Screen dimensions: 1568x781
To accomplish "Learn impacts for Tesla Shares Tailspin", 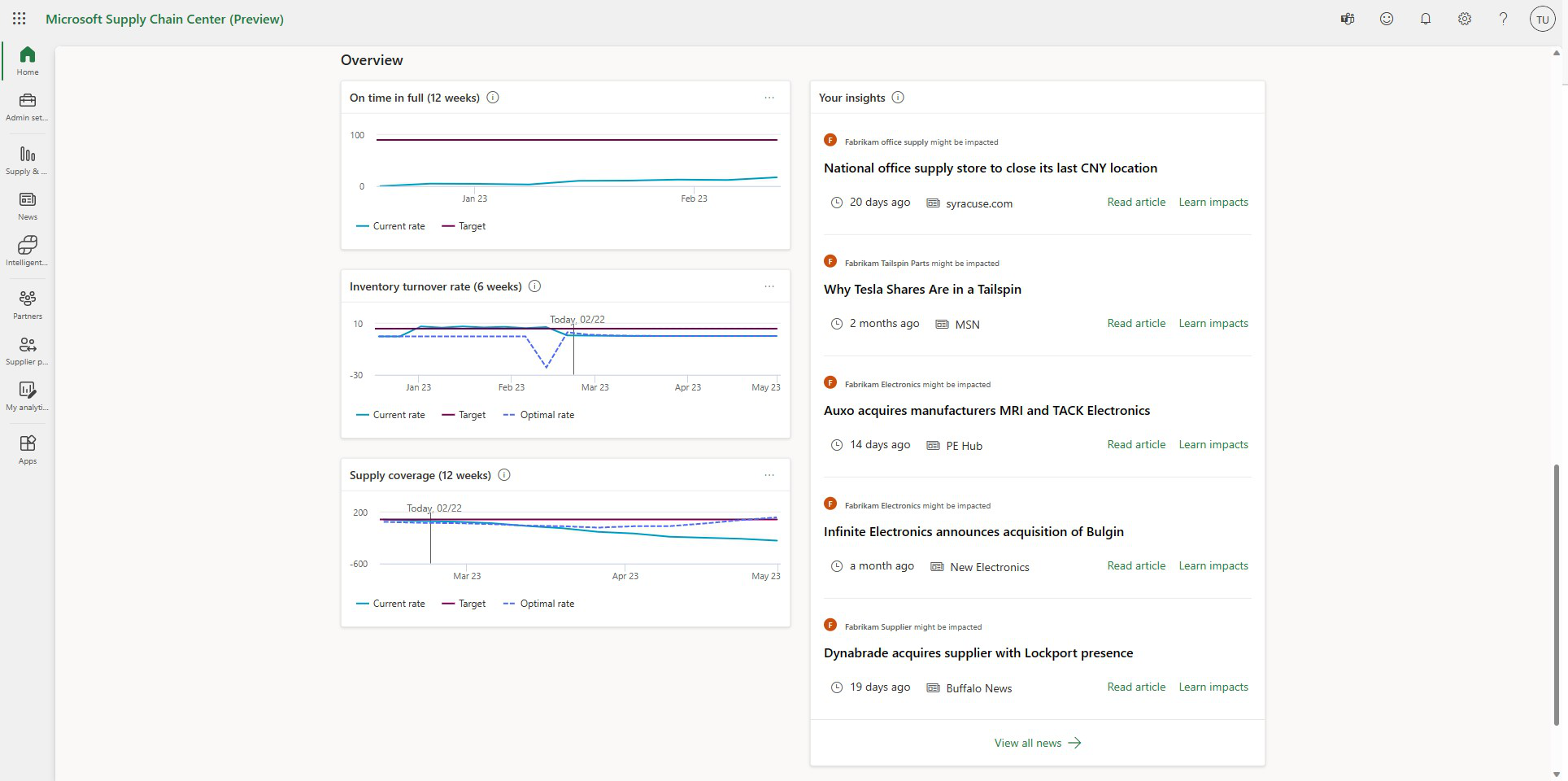I will pyautogui.click(x=1213, y=323).
